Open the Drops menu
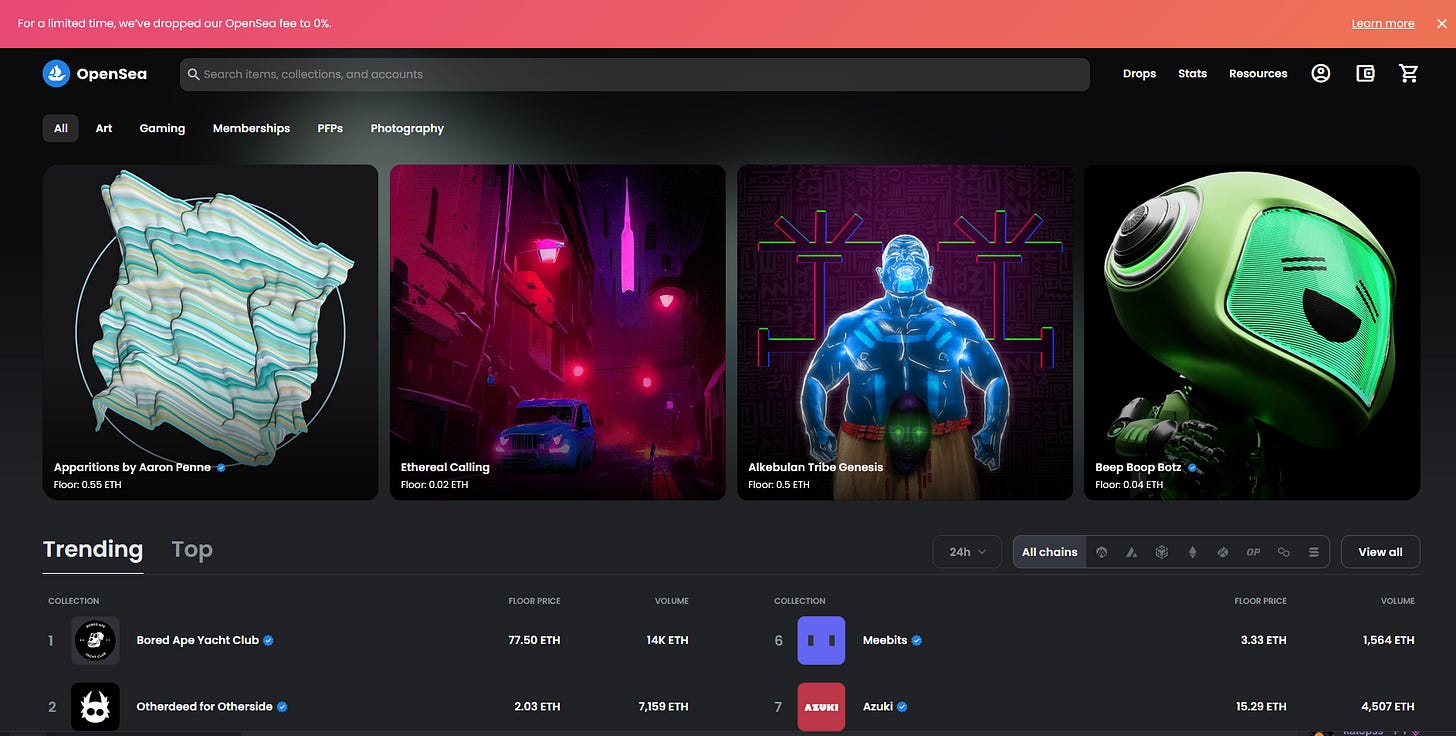The height and width of the screenshot is (736, 1456). click(1139, 74)
